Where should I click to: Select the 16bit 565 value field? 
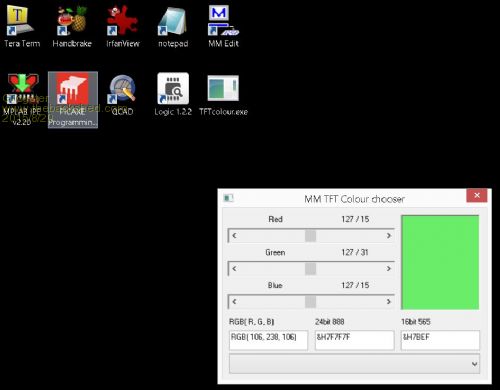(440, 340)
